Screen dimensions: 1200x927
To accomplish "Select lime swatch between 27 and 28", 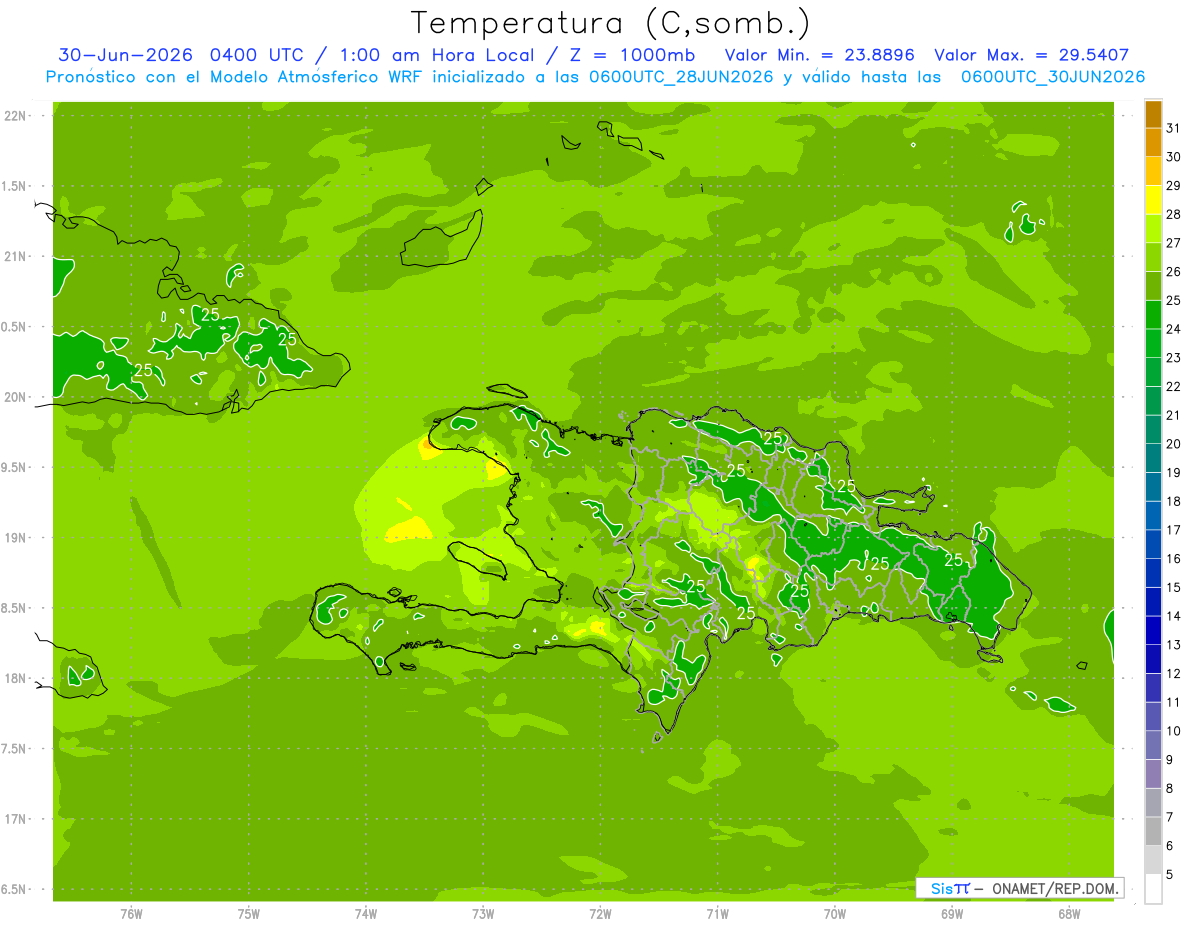I will click(1153, 228).
